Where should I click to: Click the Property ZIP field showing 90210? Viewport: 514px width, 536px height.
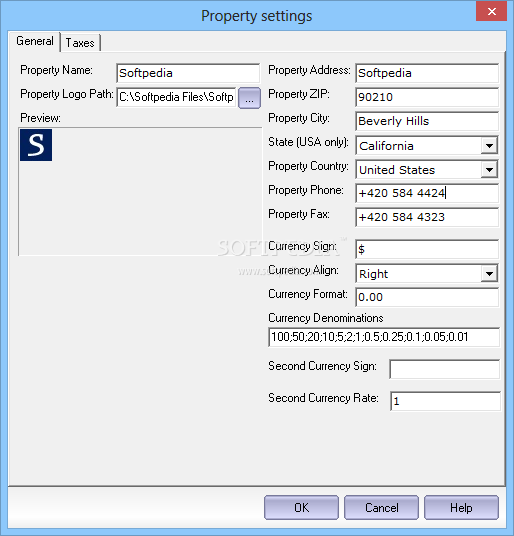click(427, 97)
